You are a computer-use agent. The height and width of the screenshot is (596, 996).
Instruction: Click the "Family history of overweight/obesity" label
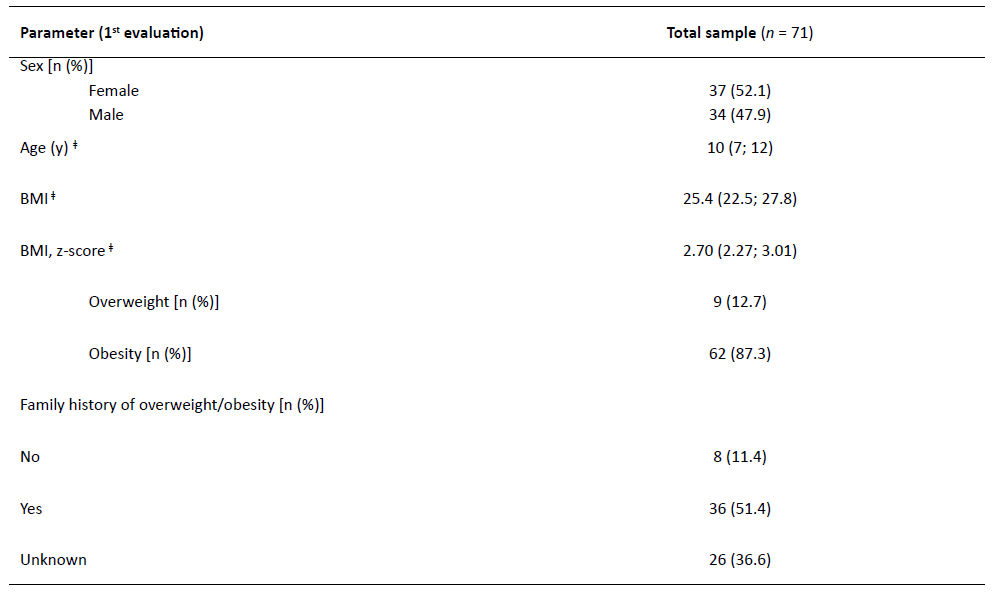(x=172, y=405)
